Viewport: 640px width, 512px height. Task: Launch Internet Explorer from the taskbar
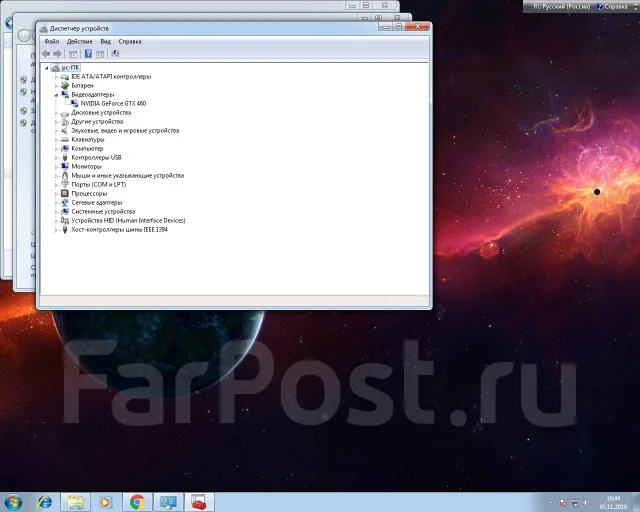[x=45, y=502]
